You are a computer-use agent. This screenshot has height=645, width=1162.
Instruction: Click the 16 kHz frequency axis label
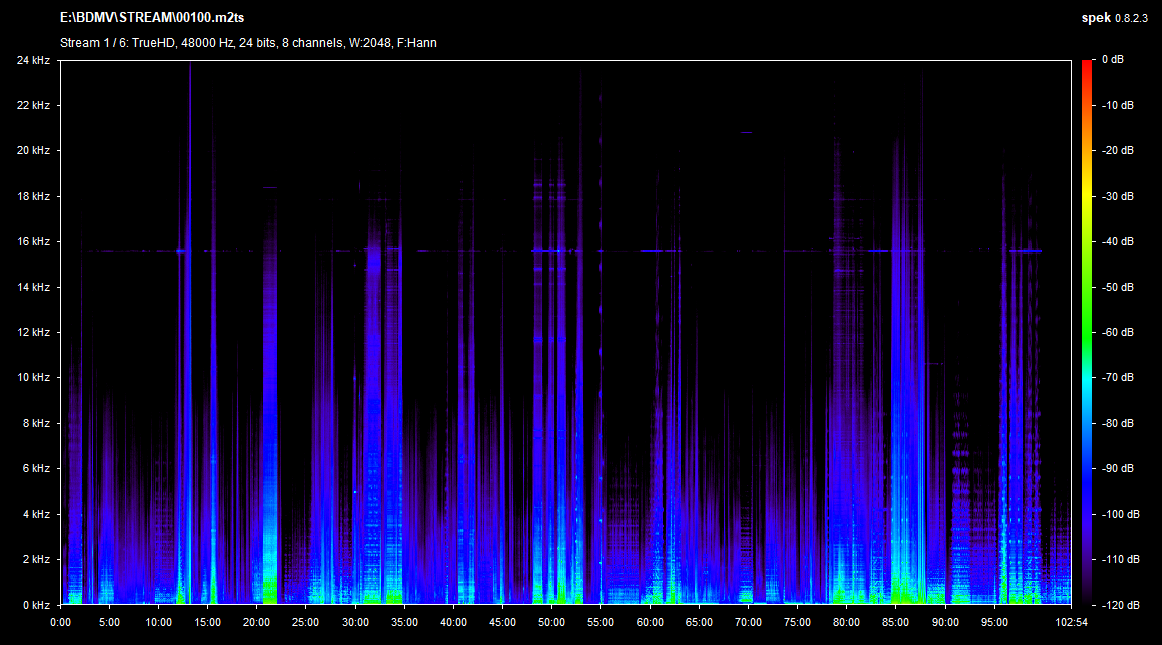[x=34, y=242]
